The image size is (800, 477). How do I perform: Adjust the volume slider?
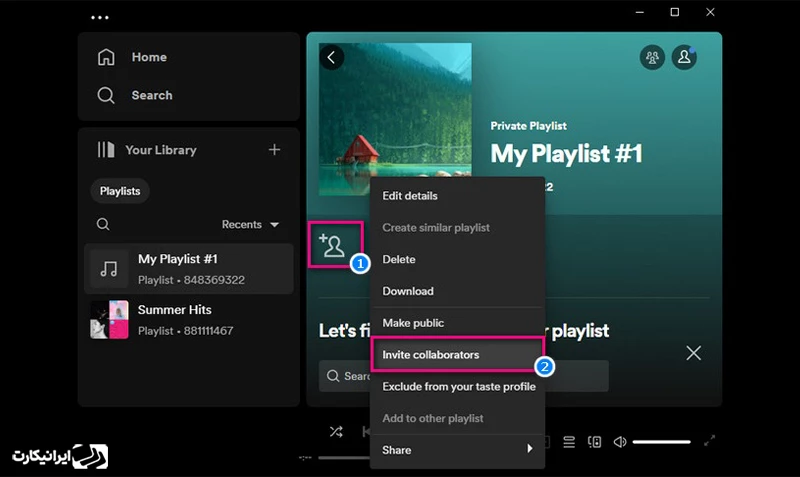click(662, 442)
